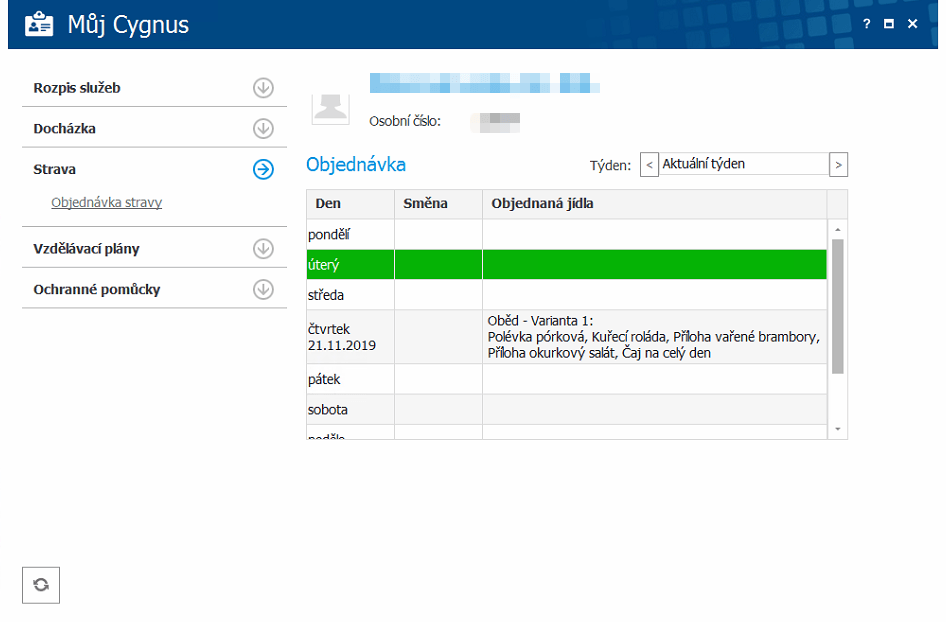Open the Rozpis služeb menu item
Image resolution: width=947 pixels, height=623 pixels.
pos(77,88)
